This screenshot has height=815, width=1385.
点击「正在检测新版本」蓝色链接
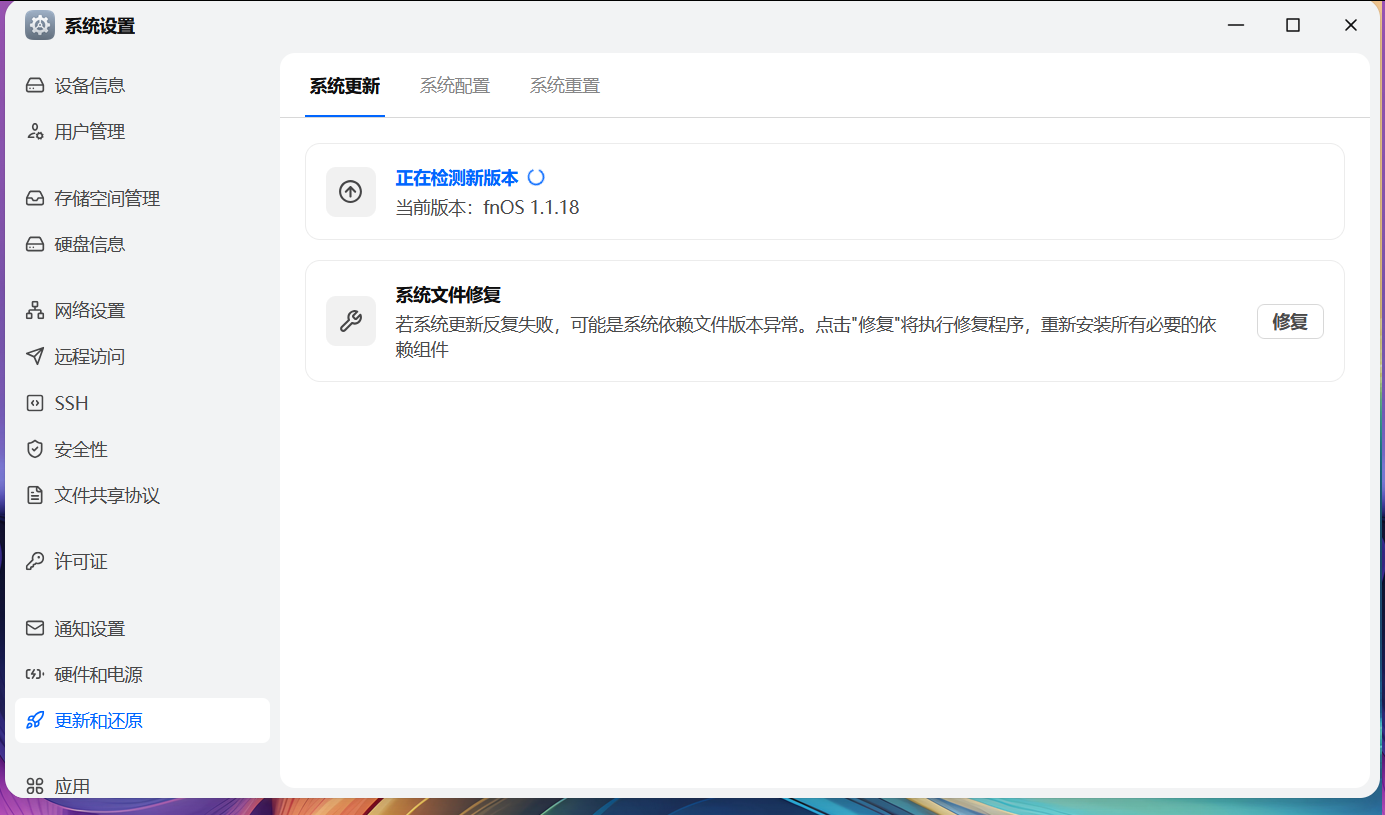[457, 176]
